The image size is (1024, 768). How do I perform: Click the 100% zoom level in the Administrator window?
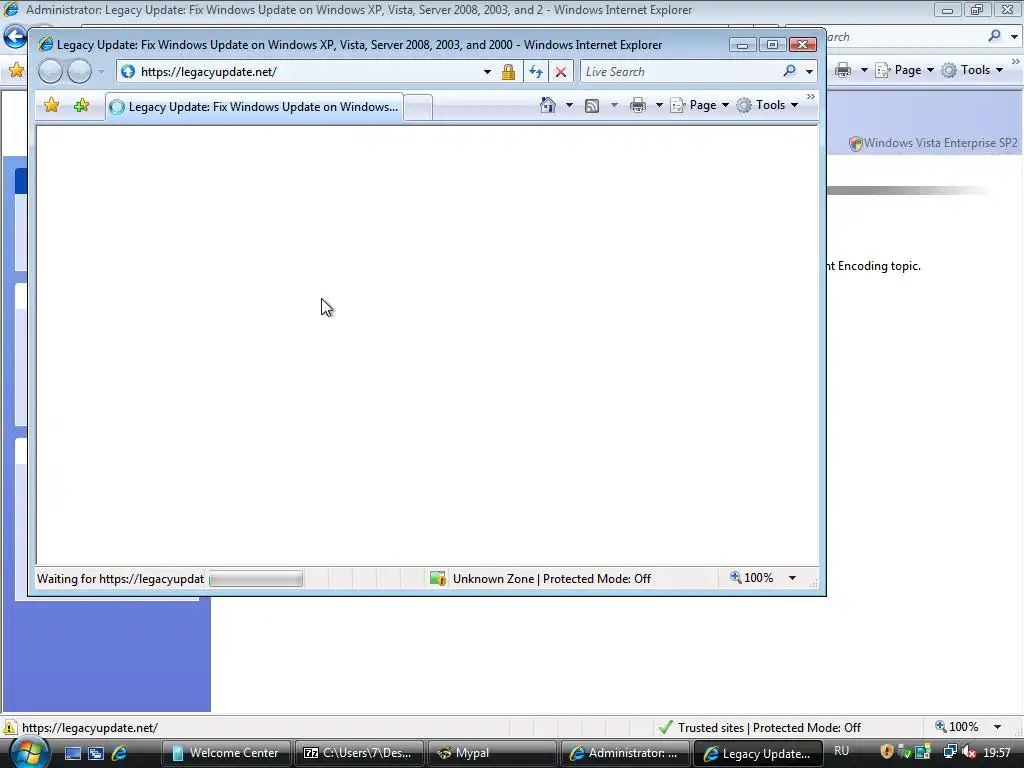(957, 727)
